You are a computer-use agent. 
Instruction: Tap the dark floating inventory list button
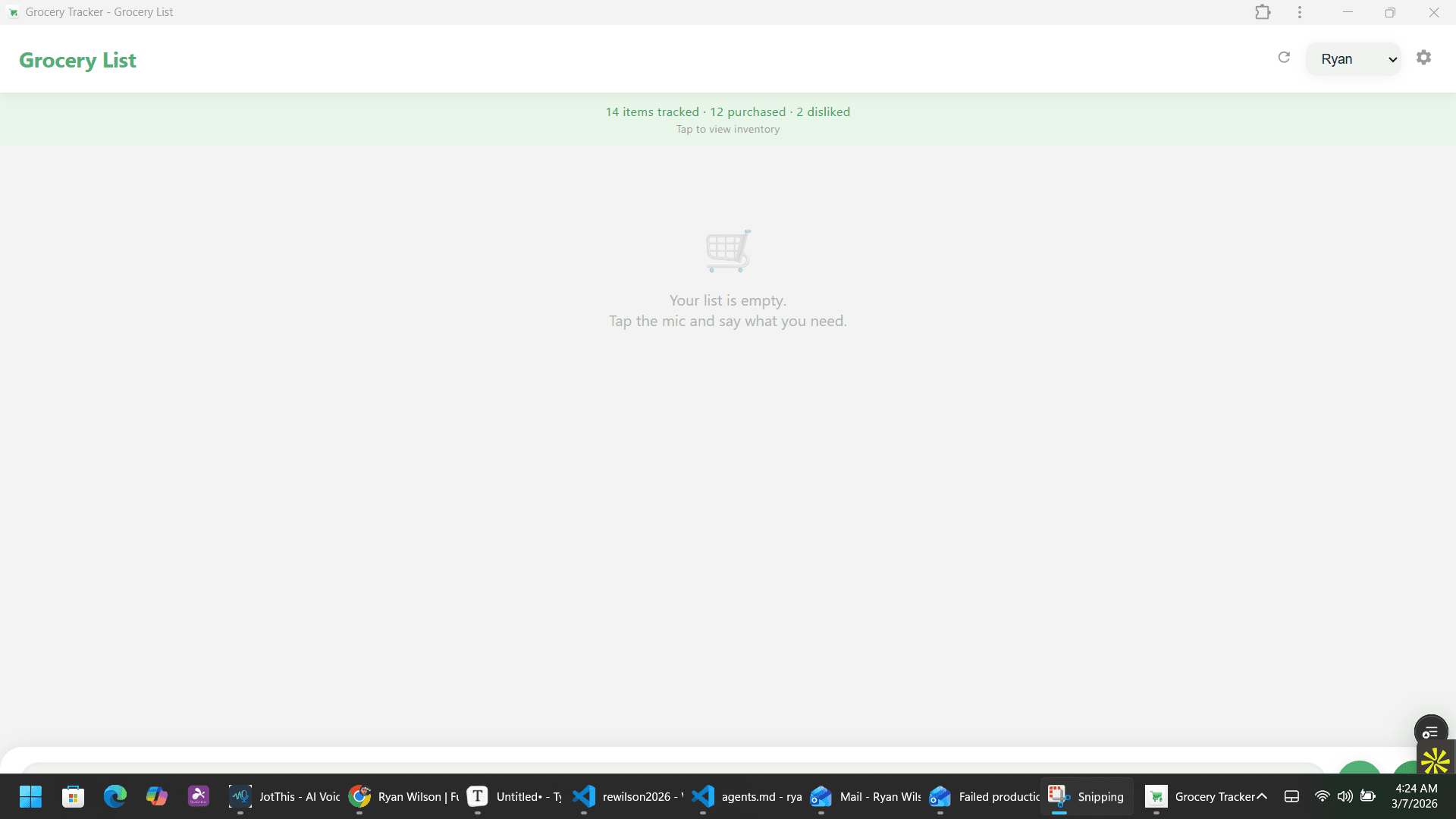pyautogui.click(x=1430, y=732)
